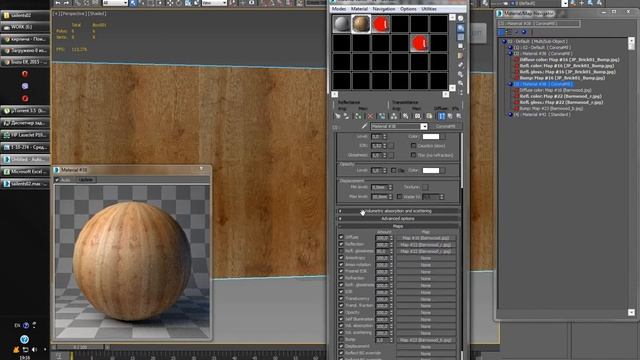This screenshot has height=360, width=640.
Task: Toggle Backlight icon on side toolbar
Action: click(460, 28)
